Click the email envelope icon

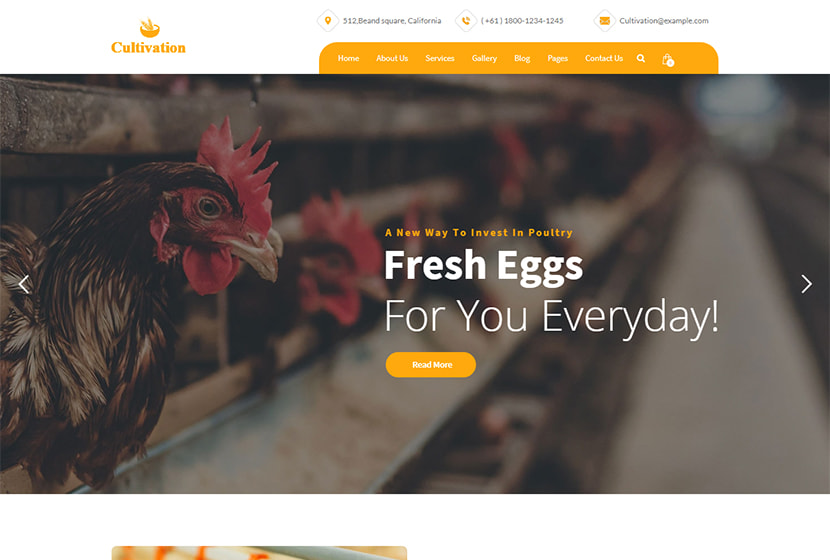(605, 21)
